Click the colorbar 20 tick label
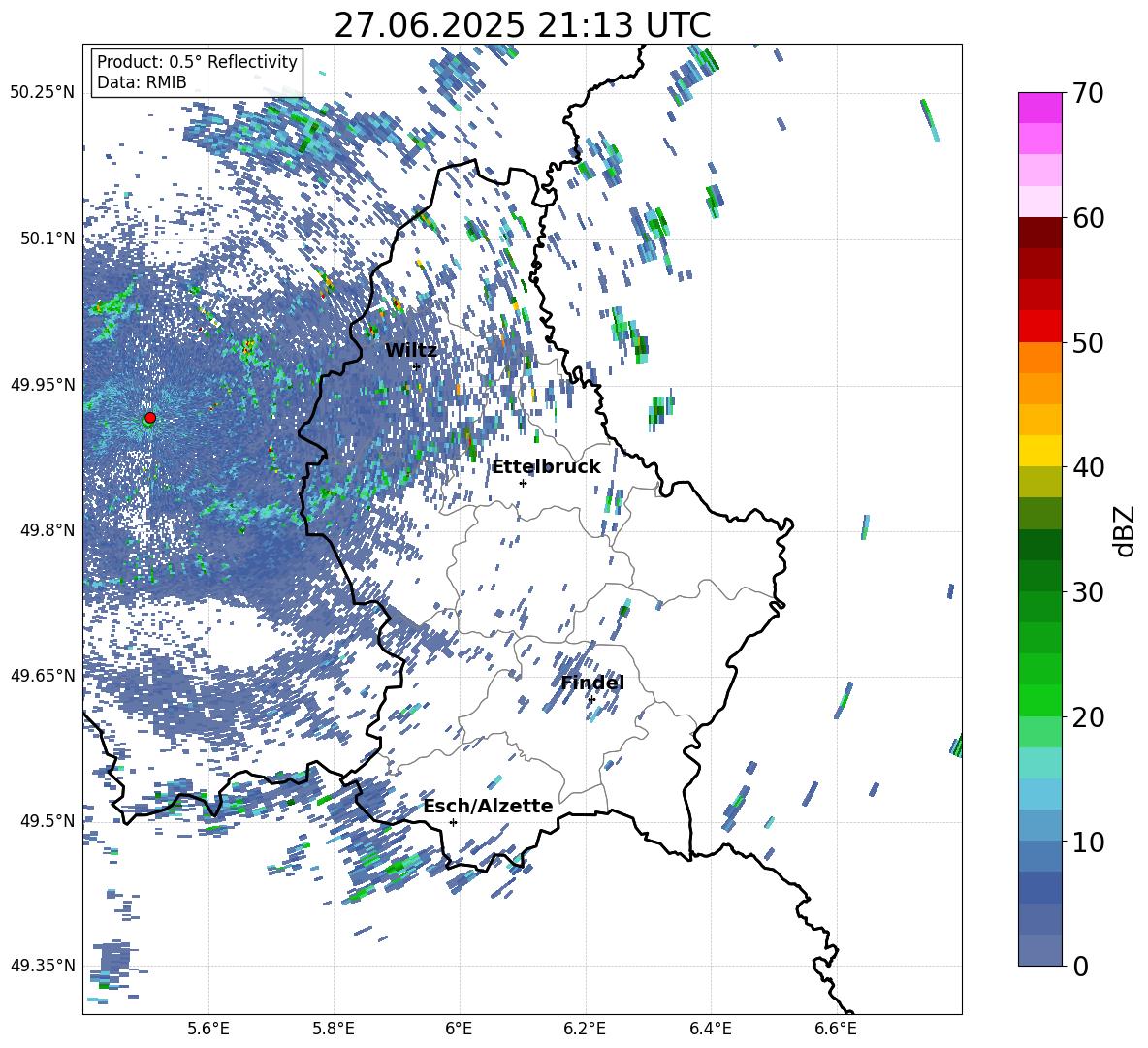This screenshot has width=1148, height=1048. [1088, 717]
